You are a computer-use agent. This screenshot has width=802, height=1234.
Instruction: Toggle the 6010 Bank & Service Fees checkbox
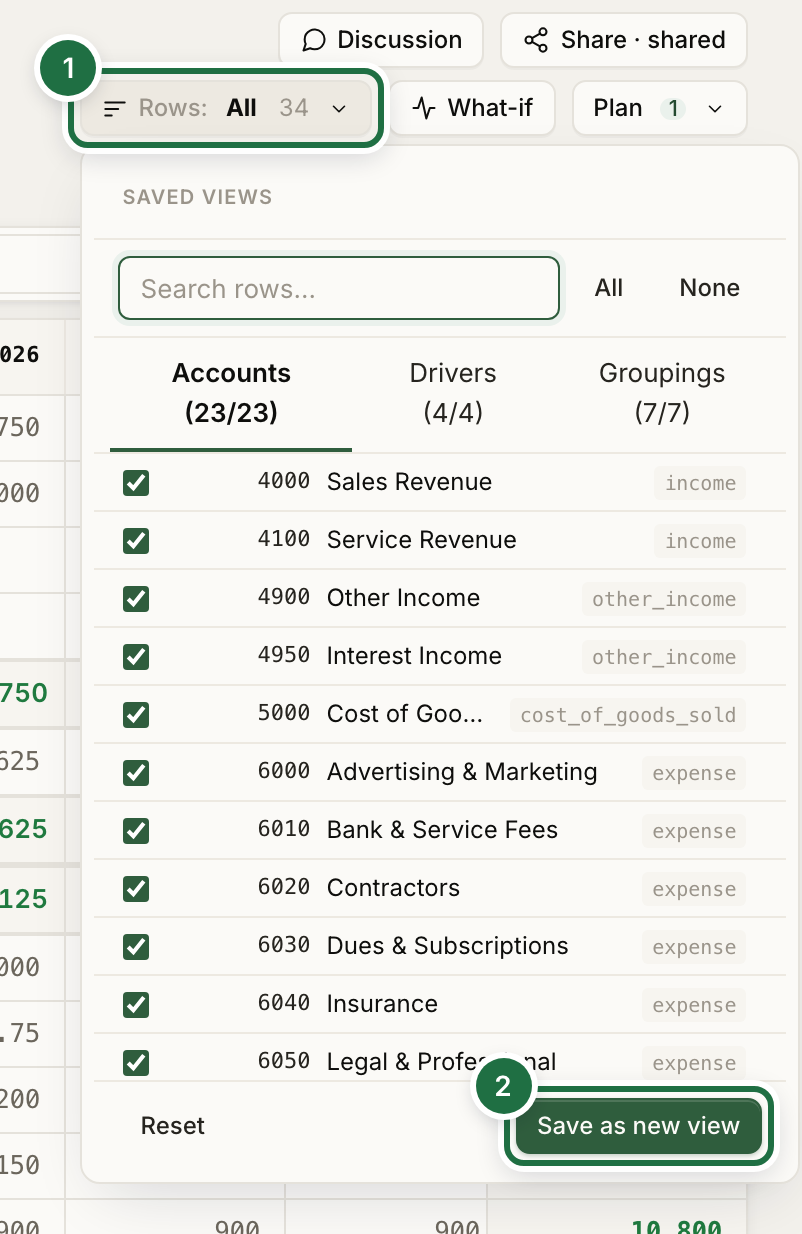(x=136, y=831)
